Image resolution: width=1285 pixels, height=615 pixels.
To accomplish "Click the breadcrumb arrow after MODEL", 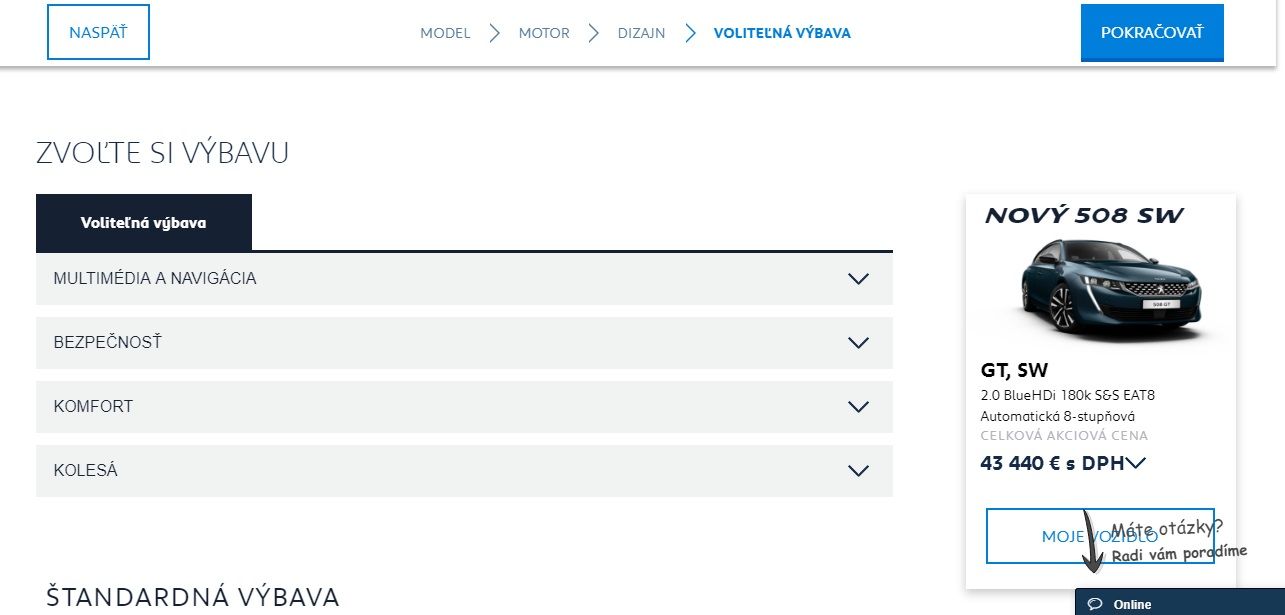I will (x=494, y=33).
